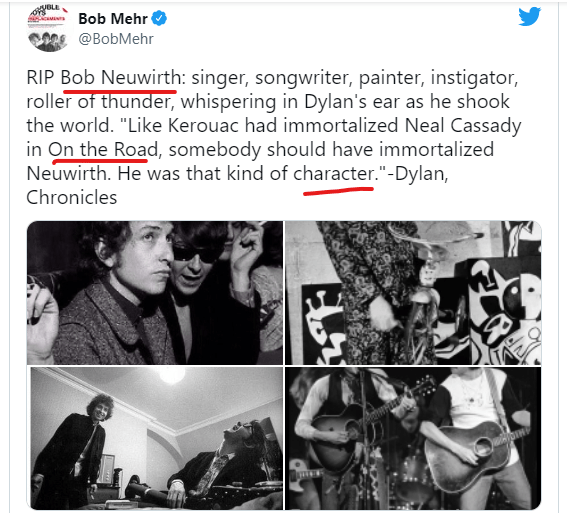Click the Bob Mehr display name
Image resolution: width=567 pixels, height=513 pixels.
113,18
